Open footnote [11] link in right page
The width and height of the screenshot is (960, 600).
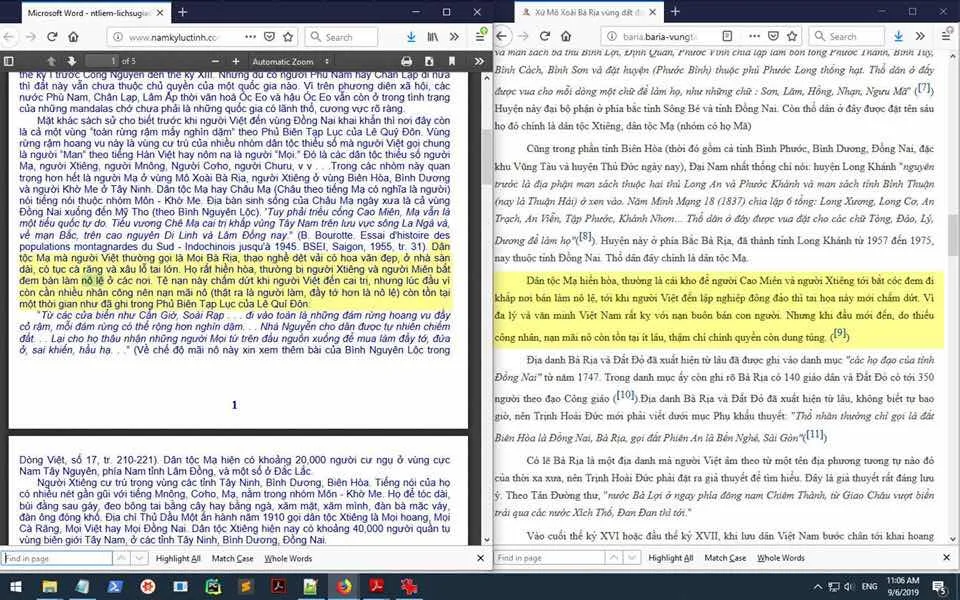(x=815, y=434)
